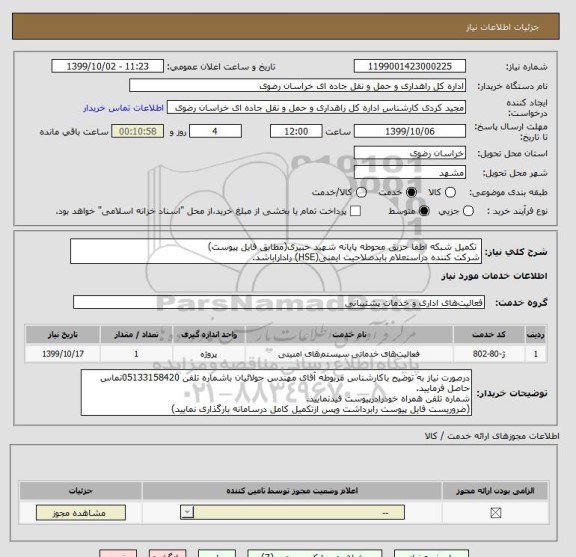Click the date cell 1399/10/17

click(63, 354)
